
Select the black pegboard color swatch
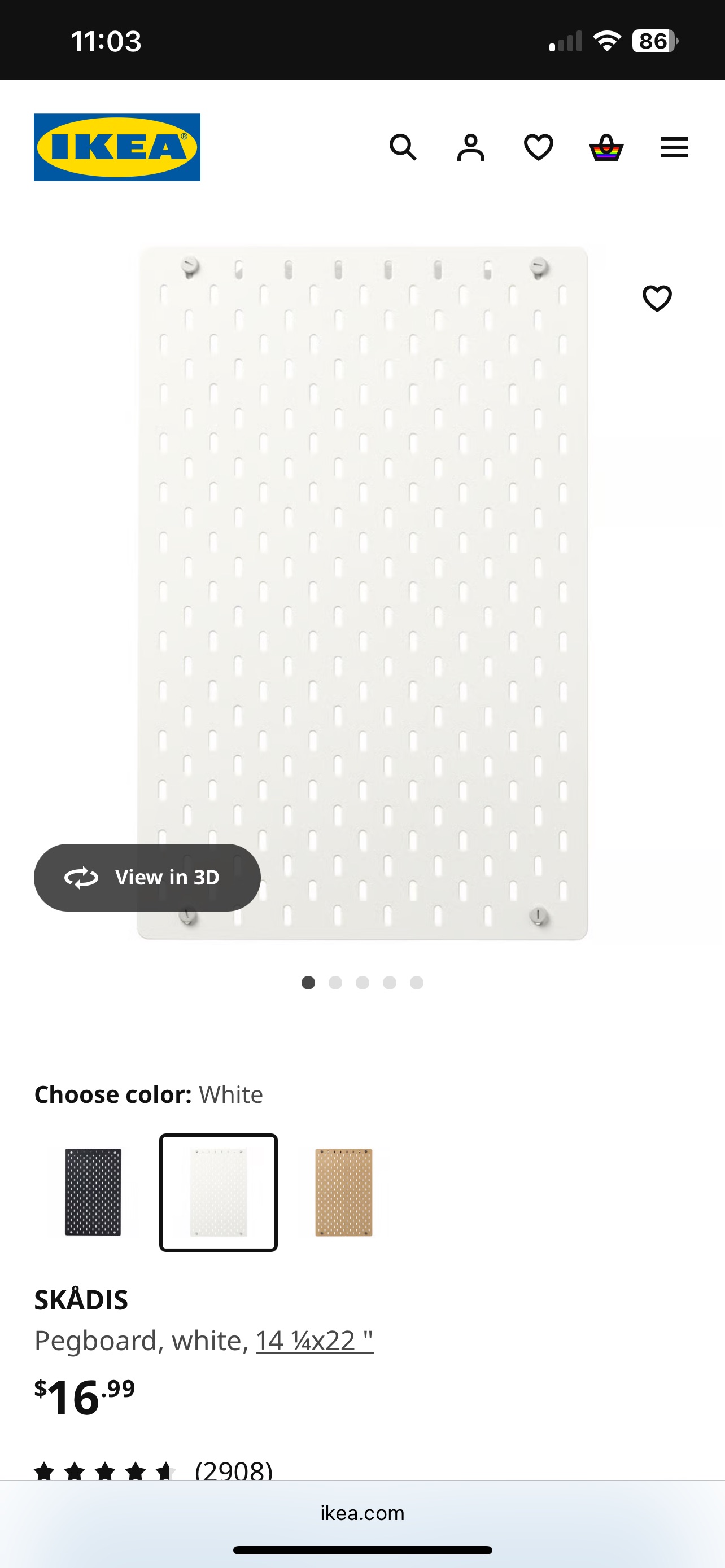(93, 1192)
